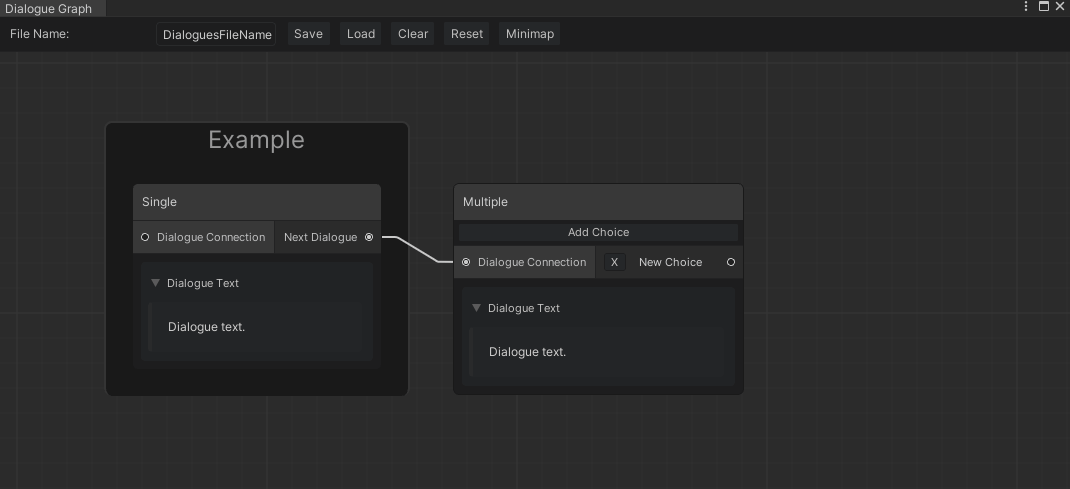Screen dimensions: 1070x489
Task: Click the New Choice output port circle
Action: (731, 263)
